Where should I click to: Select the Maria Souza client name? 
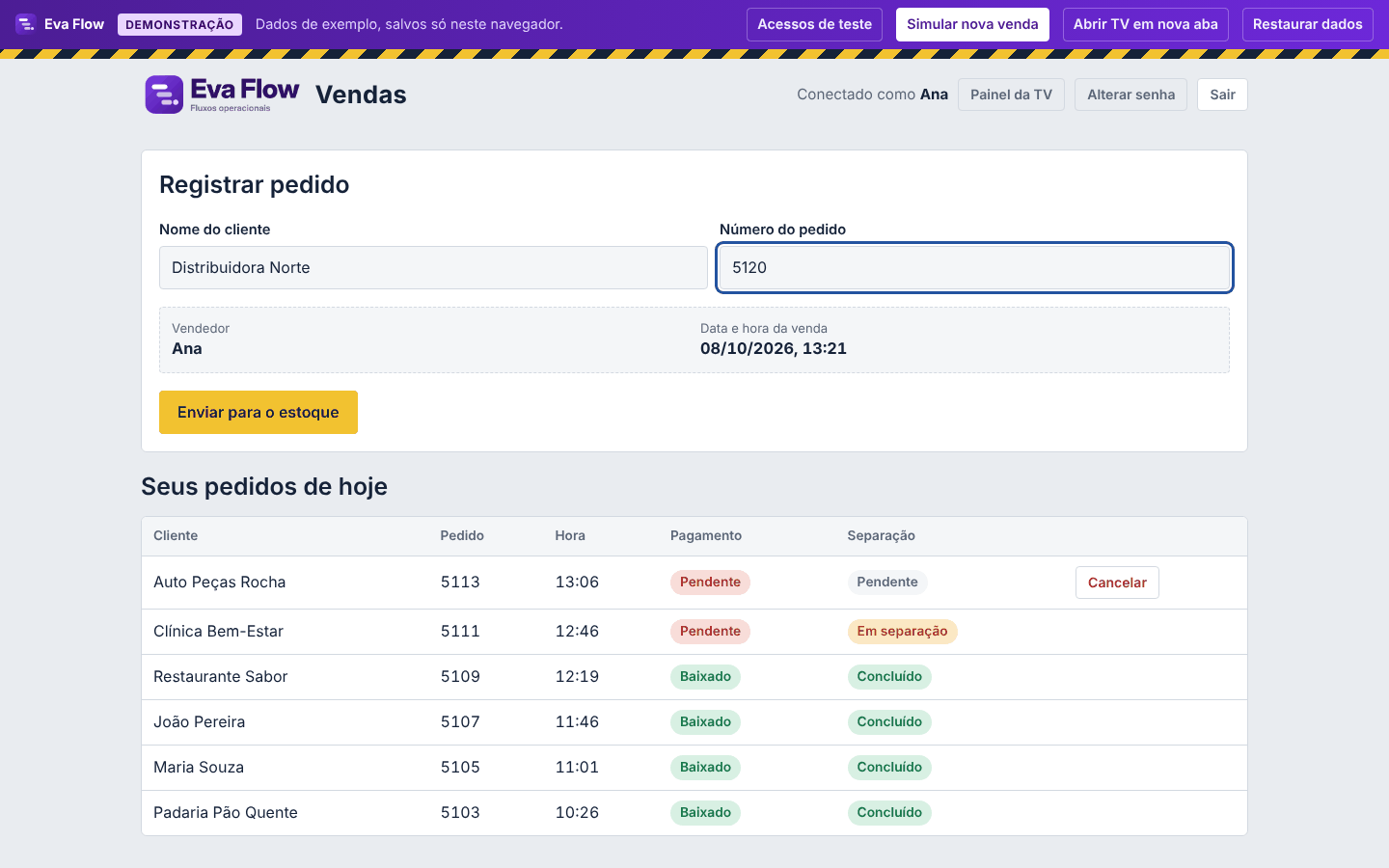point(199,768)
